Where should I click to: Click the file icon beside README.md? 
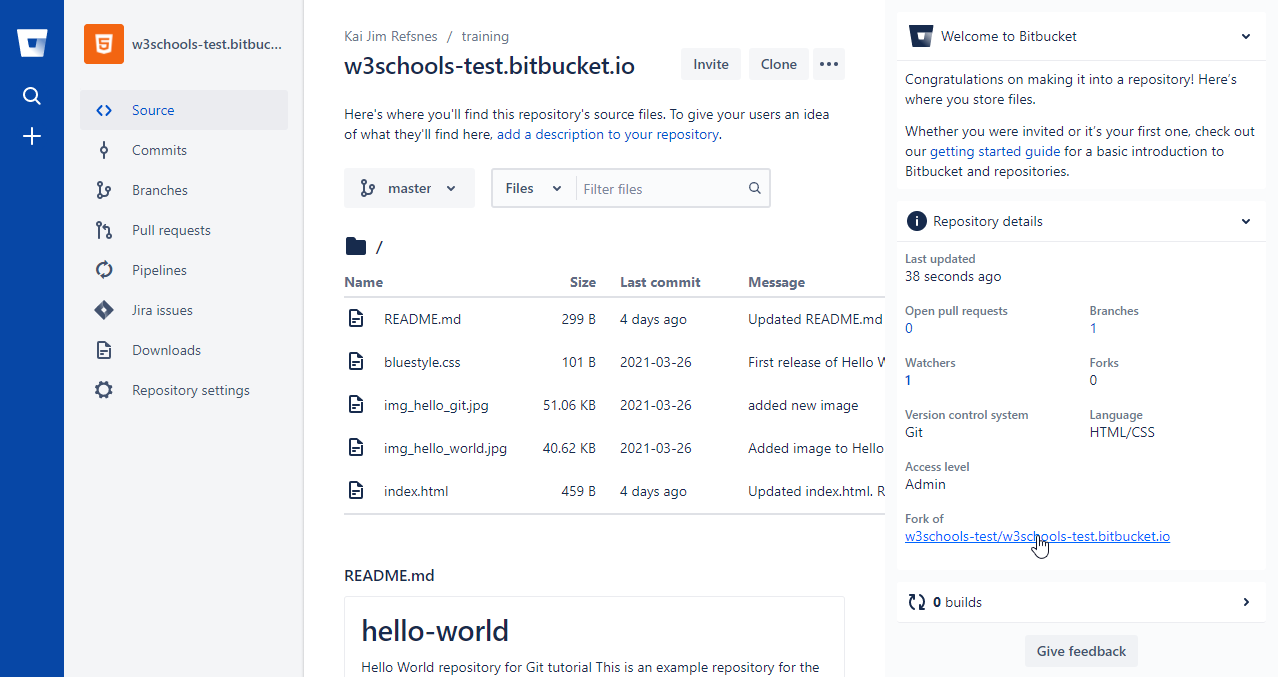pyautogui.click(x=356, y=319)
